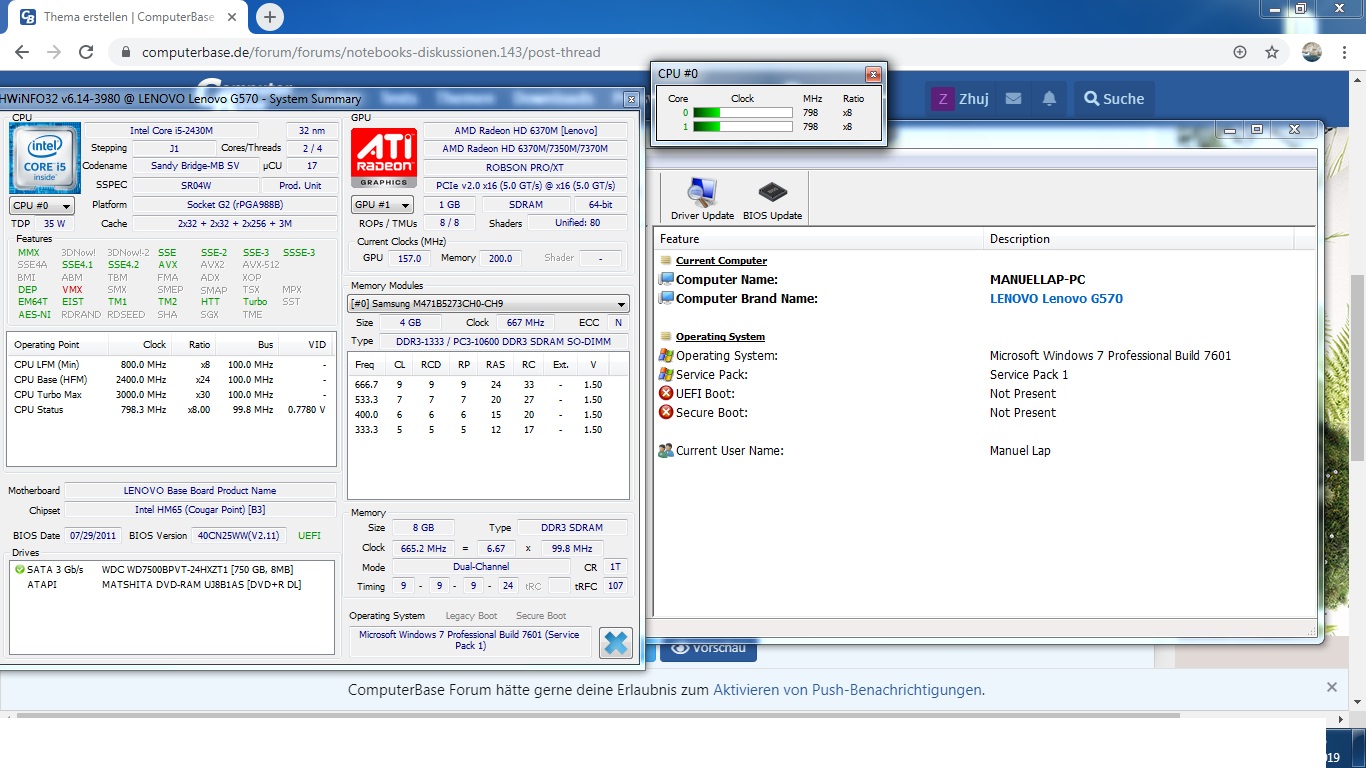Open a new Chrome tab
The height and width of the screenshot is (768, 1366).
(x=270, y=17)
